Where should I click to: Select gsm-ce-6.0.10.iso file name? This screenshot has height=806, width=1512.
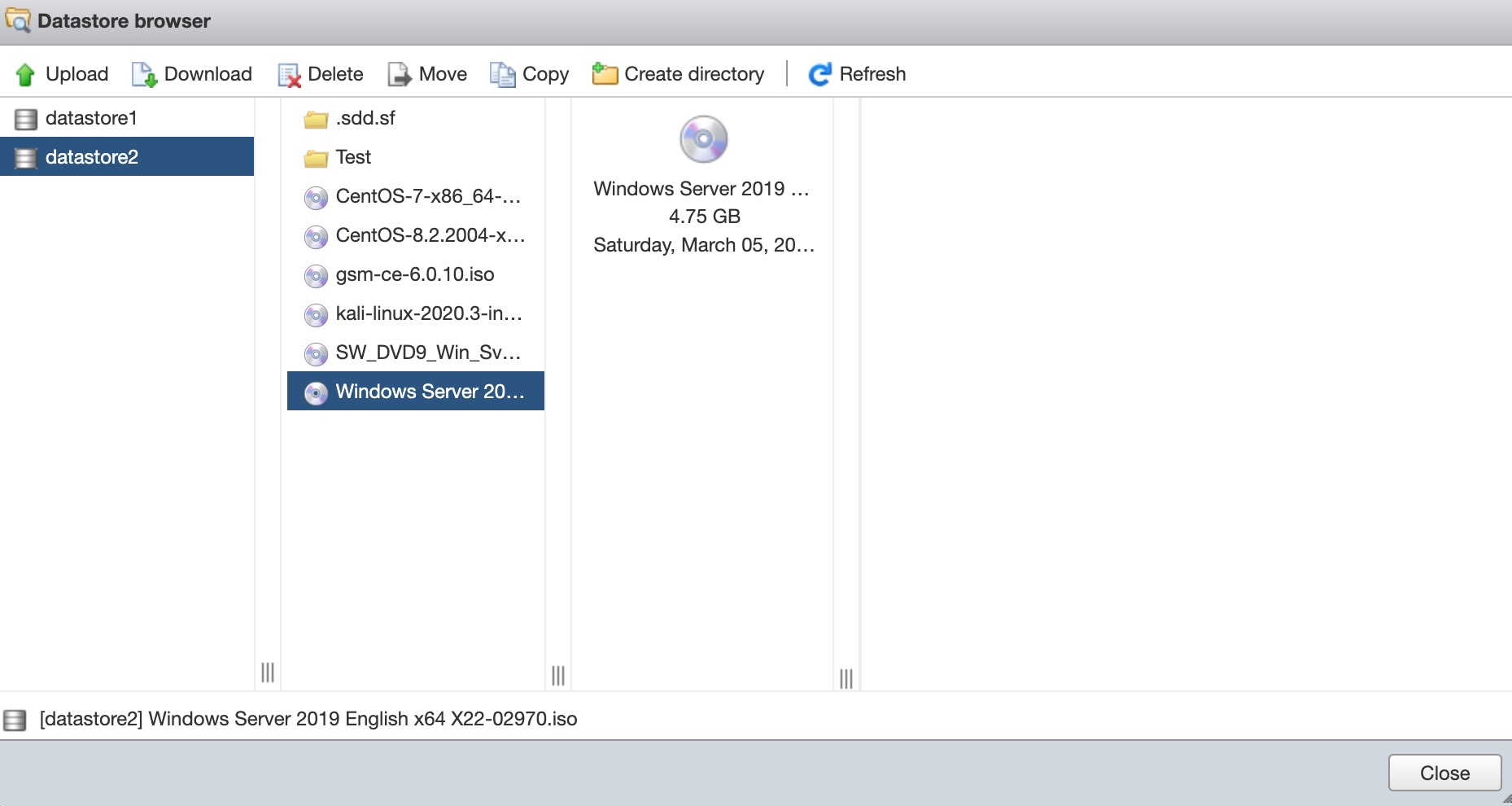click(415, 274)
